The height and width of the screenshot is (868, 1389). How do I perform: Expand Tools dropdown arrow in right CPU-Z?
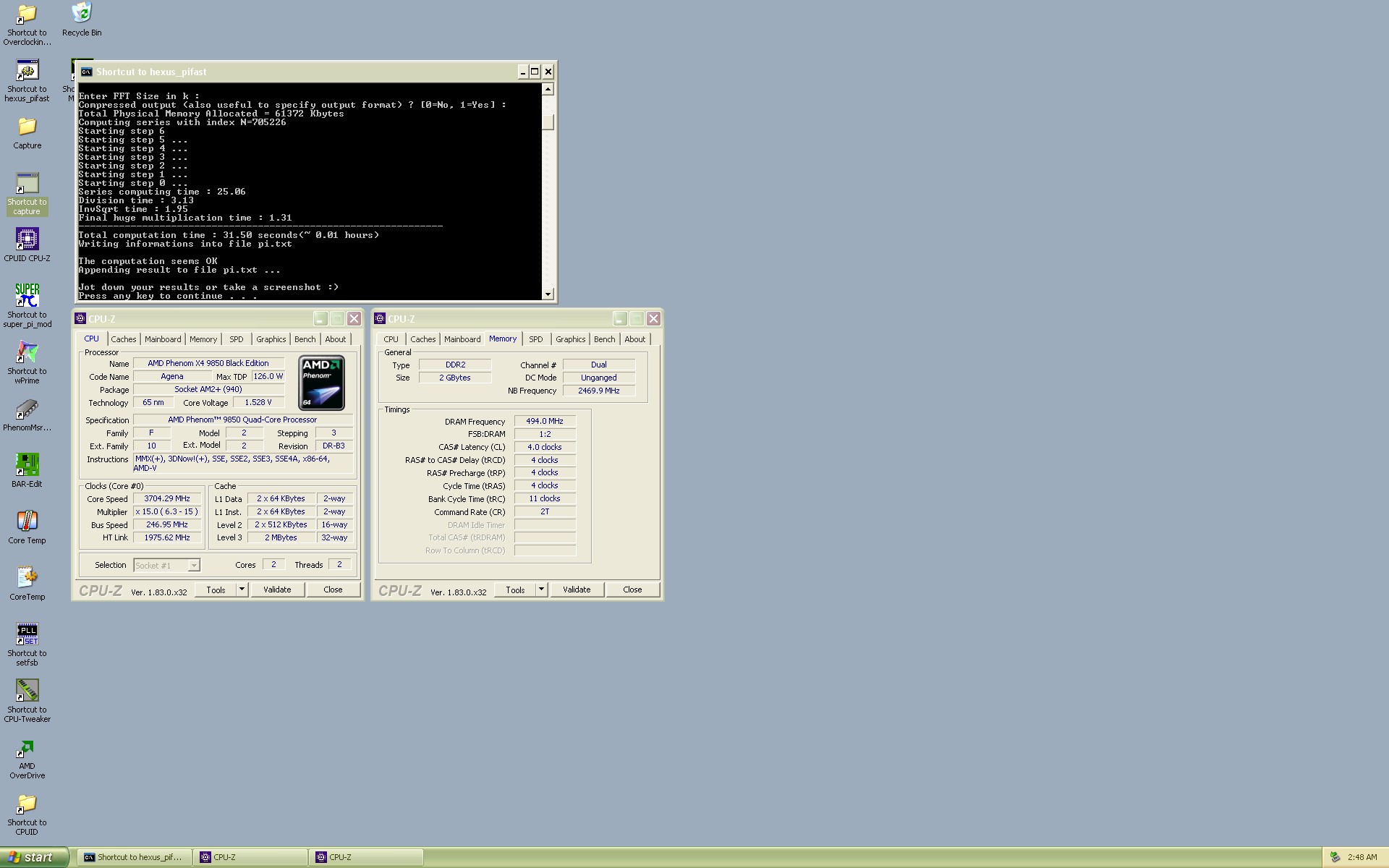541,590
